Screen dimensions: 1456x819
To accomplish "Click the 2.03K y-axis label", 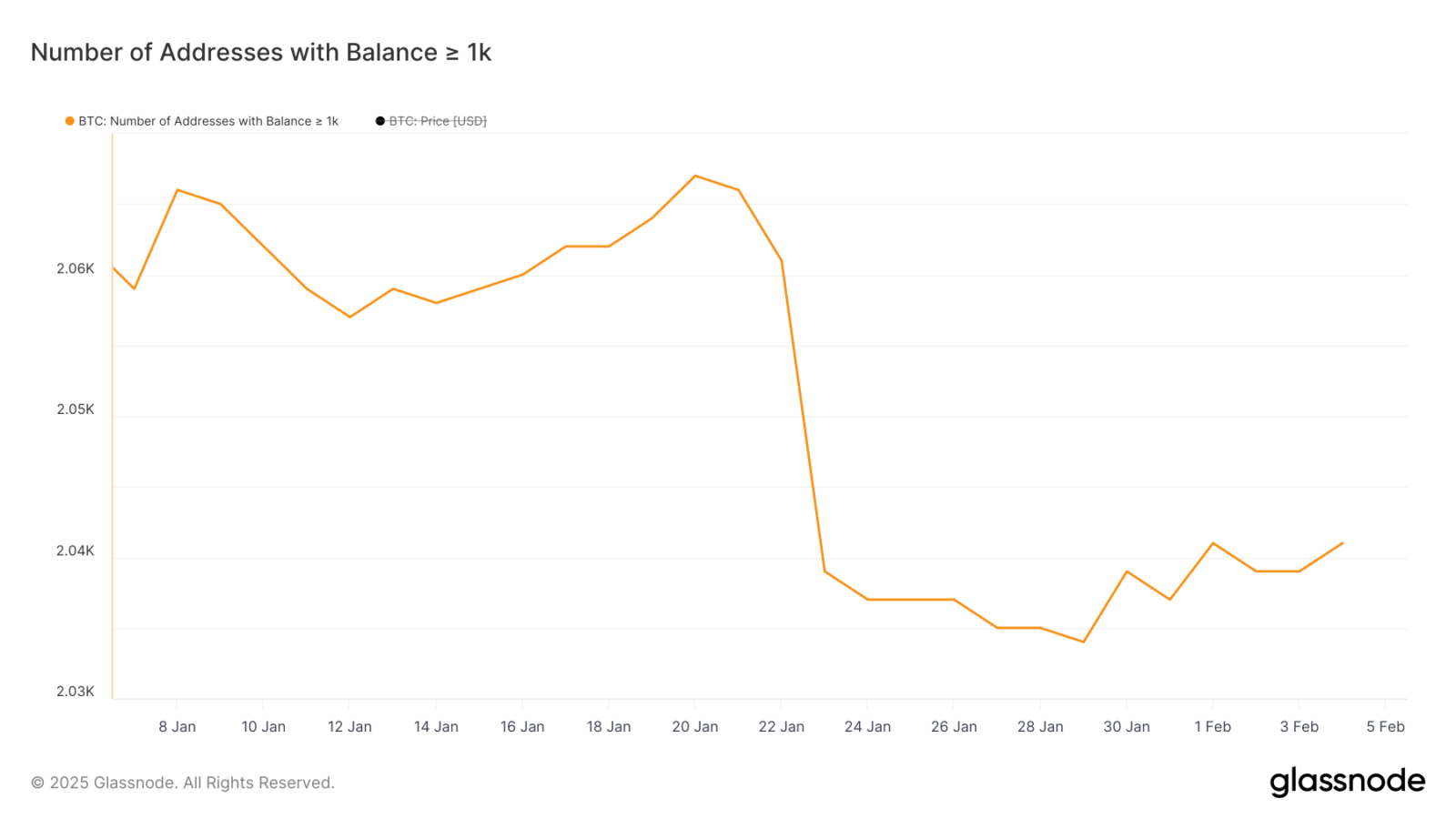I will tap(76, 692).
